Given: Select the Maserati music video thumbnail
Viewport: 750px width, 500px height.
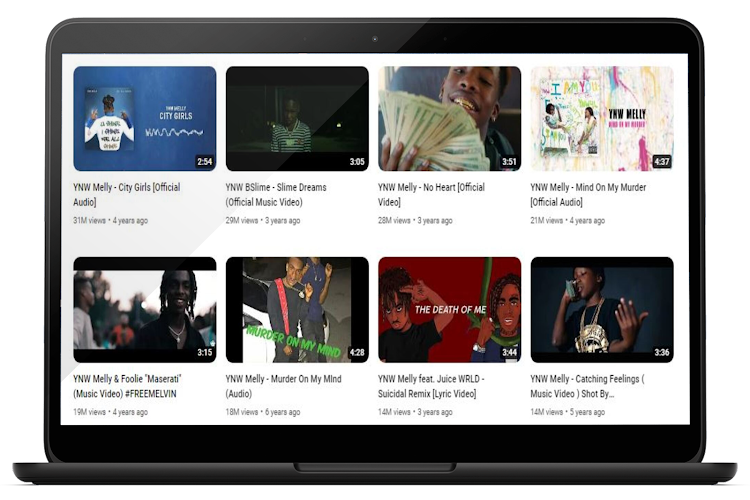Looking at the screenshot, I should [x=144, y=309].
